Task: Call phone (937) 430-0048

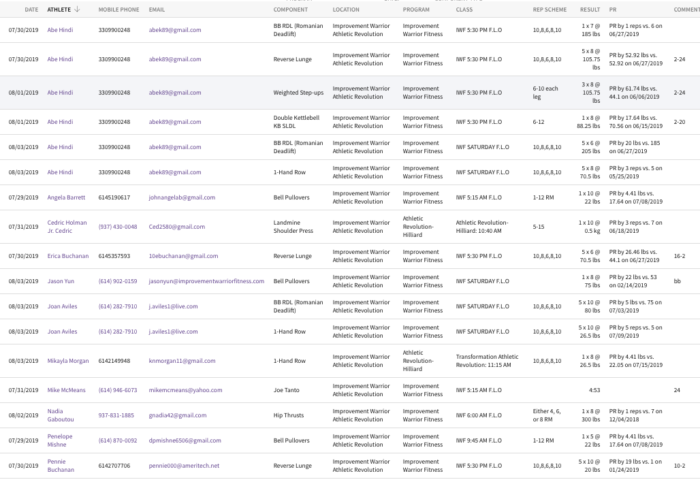Action: [118, 227]
